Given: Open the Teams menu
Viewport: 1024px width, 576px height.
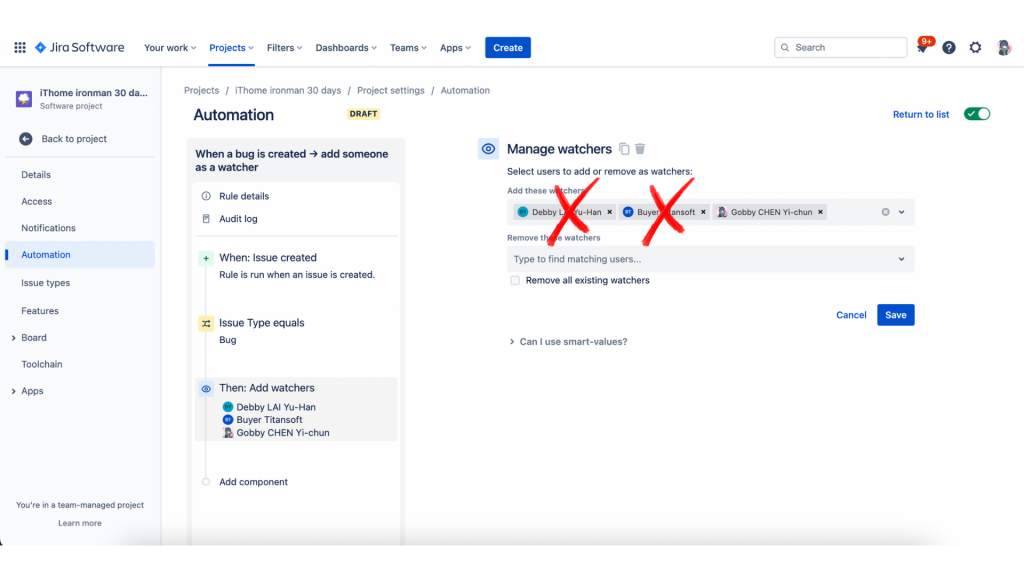Looking at the screenshot, I should click(x=408, y=48).
